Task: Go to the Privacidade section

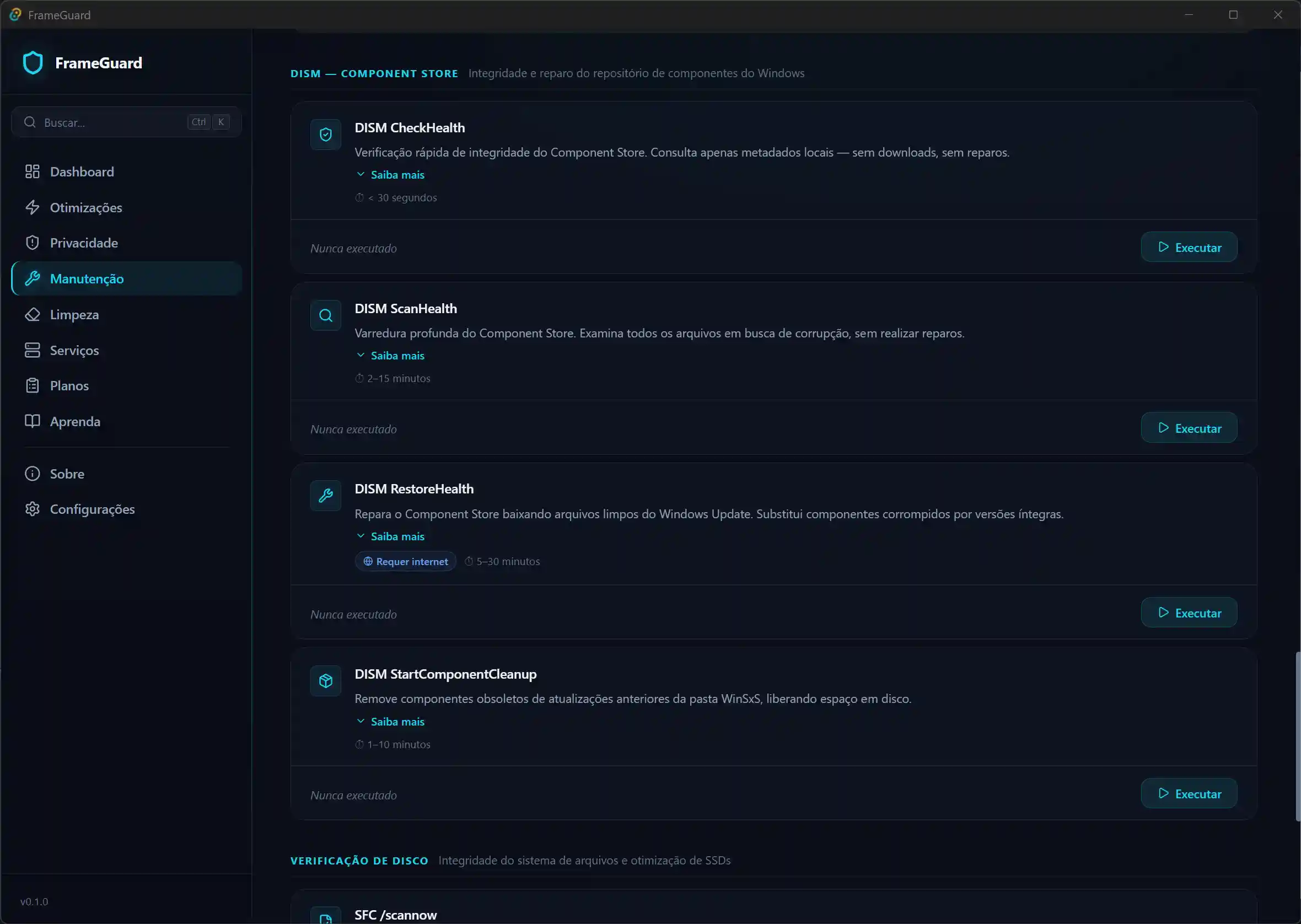Action: click(x=84, y=243)
